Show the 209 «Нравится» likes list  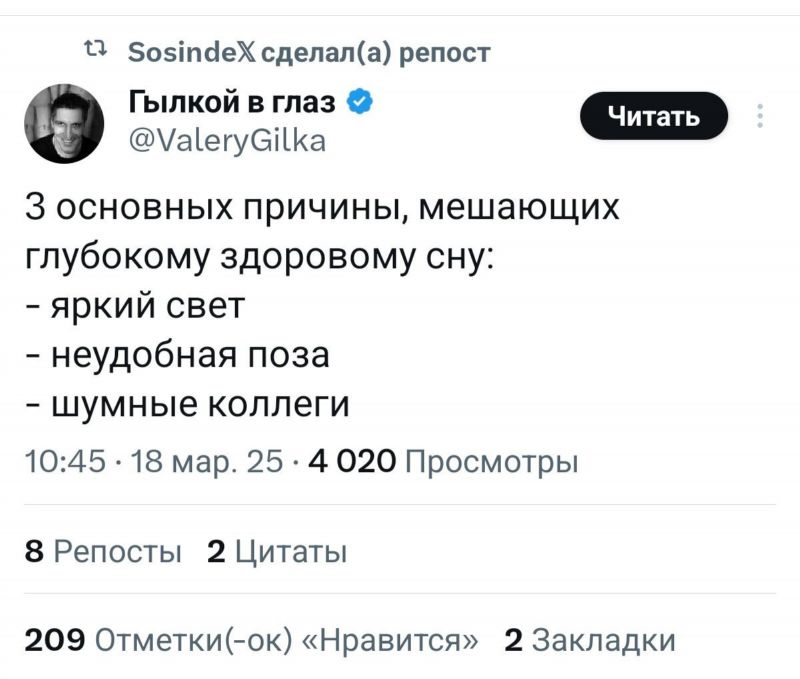pos(252,639)
